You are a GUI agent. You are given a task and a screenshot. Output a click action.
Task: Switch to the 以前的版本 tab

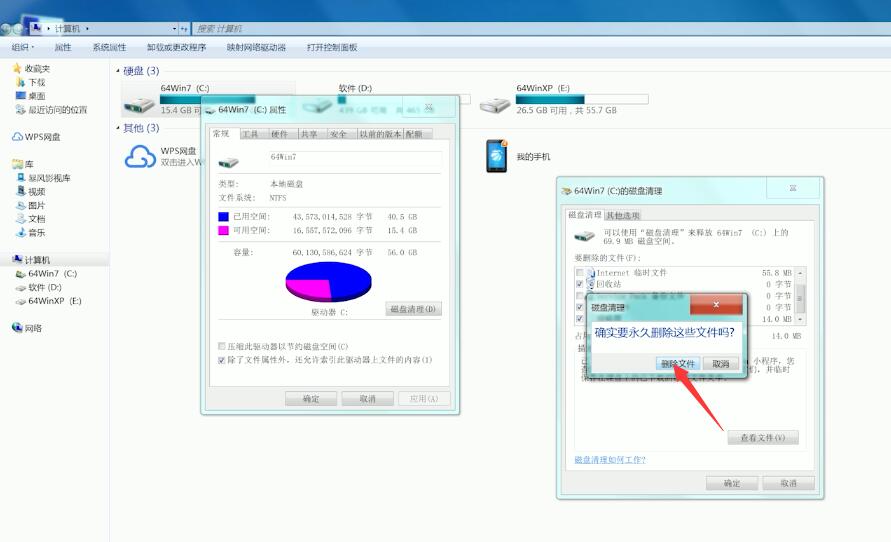click(x=380, y=134)
